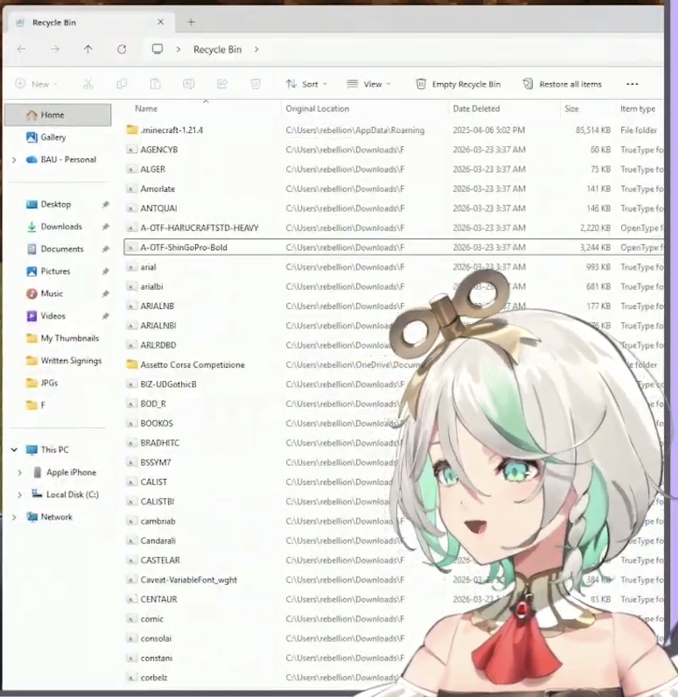
Task: Go up one folder level
Action: coord(88,49)
